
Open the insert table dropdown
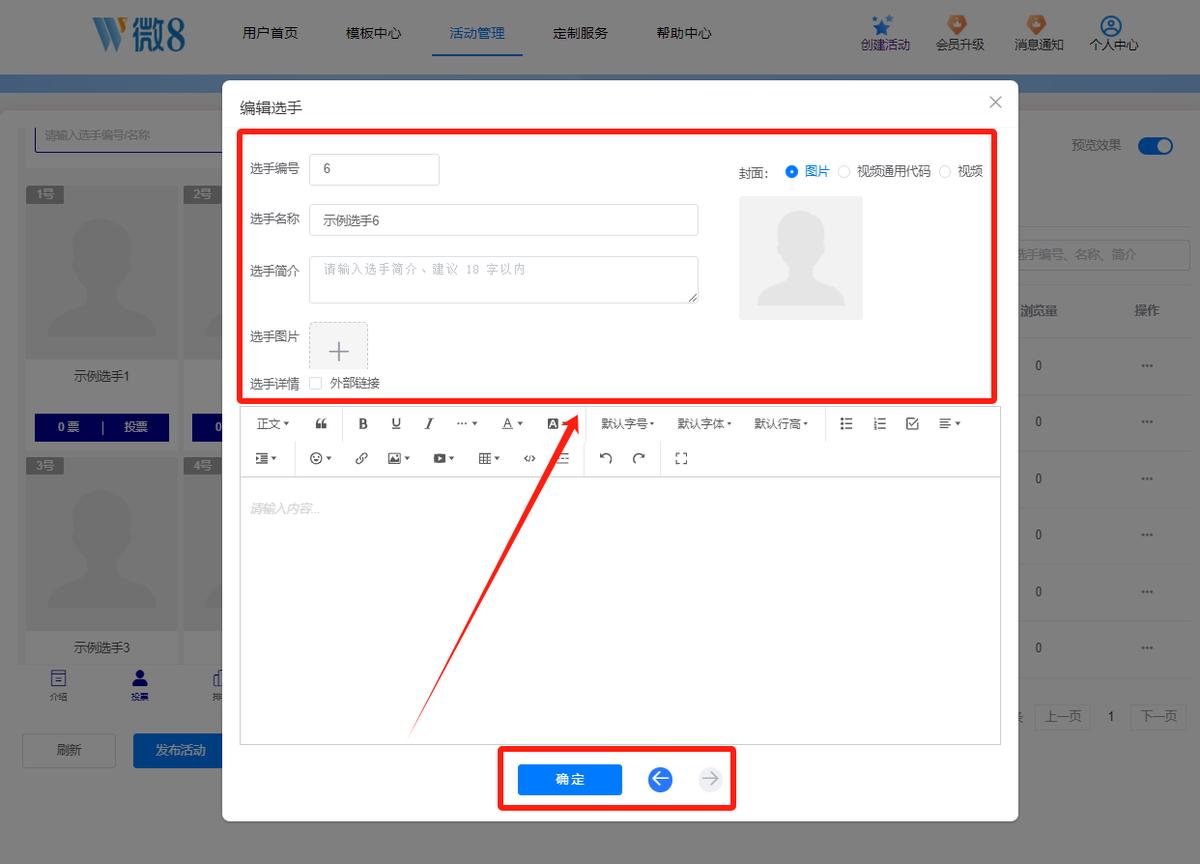tap(489, 458)
